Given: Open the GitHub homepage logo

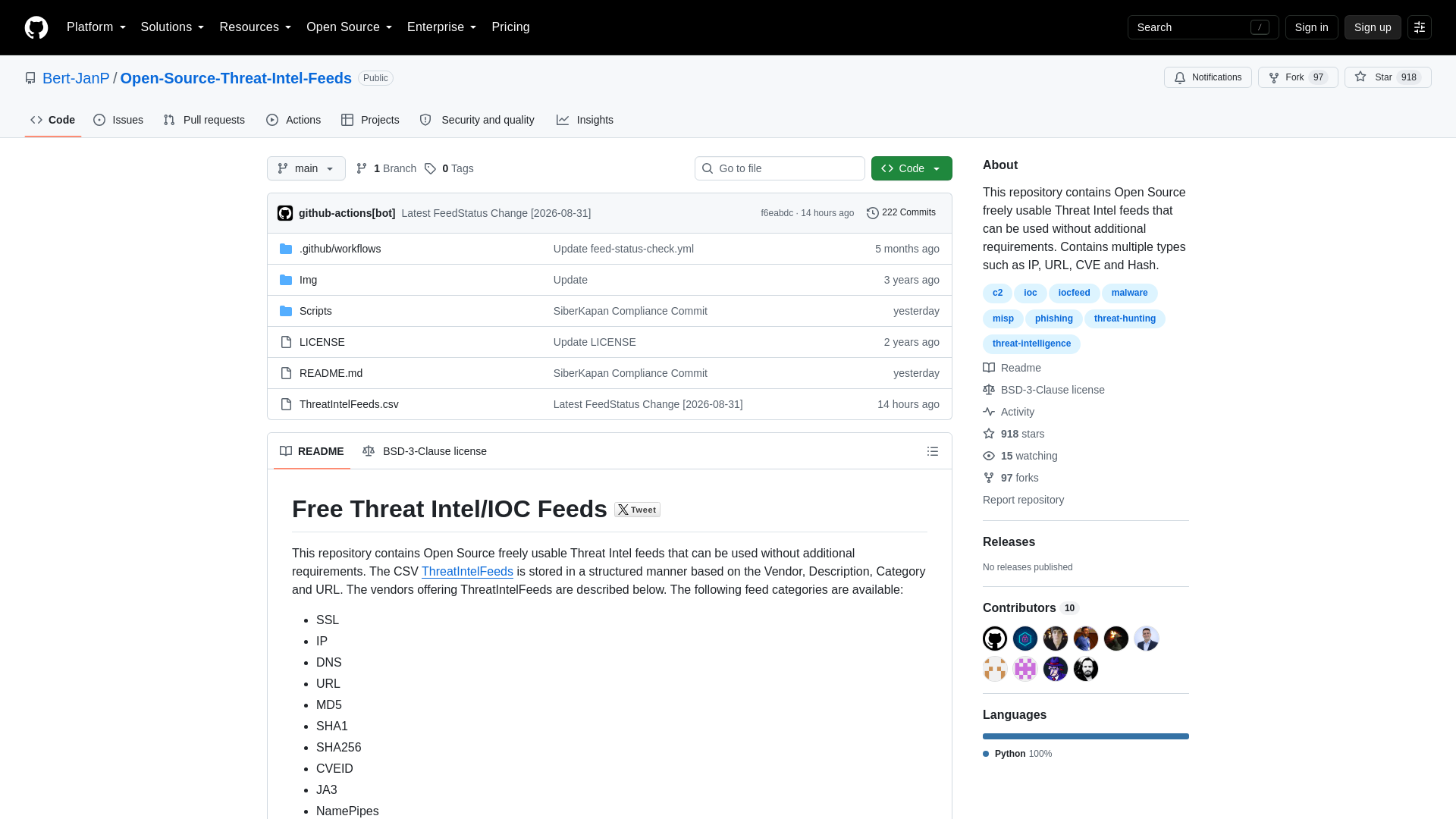Looking at the screenshot, I should [36, 27].
